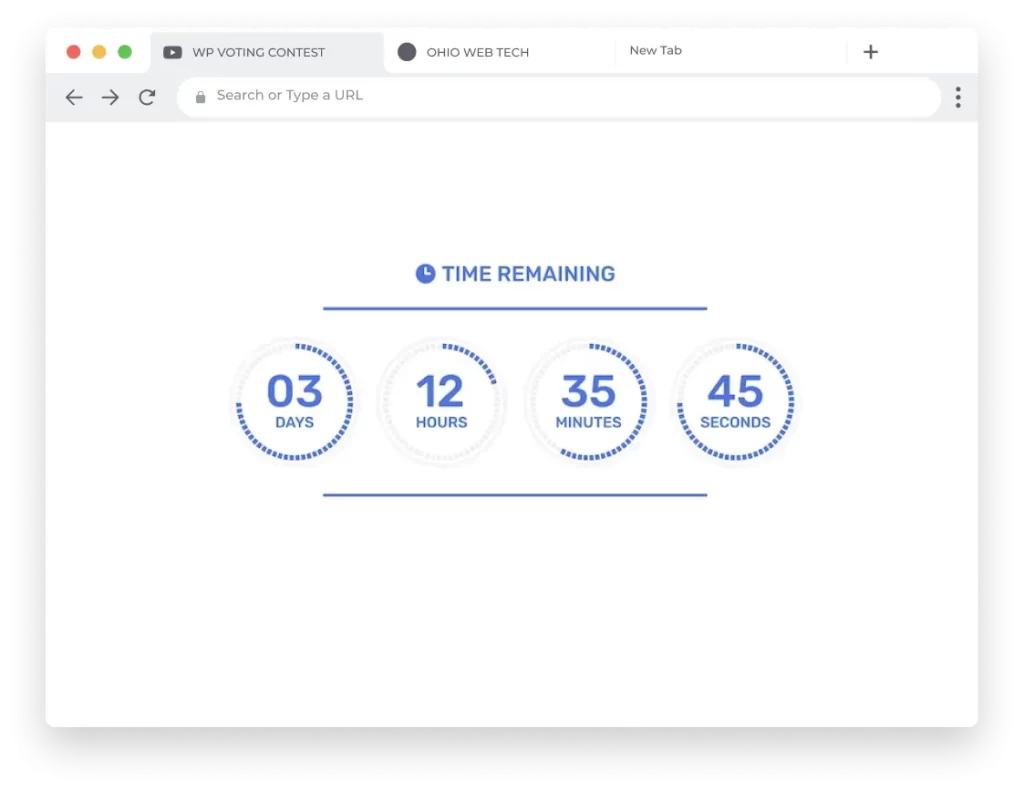Go forward with the right arrow button
Viewport: 1024px width, 791px height.
tap(110, 97)
